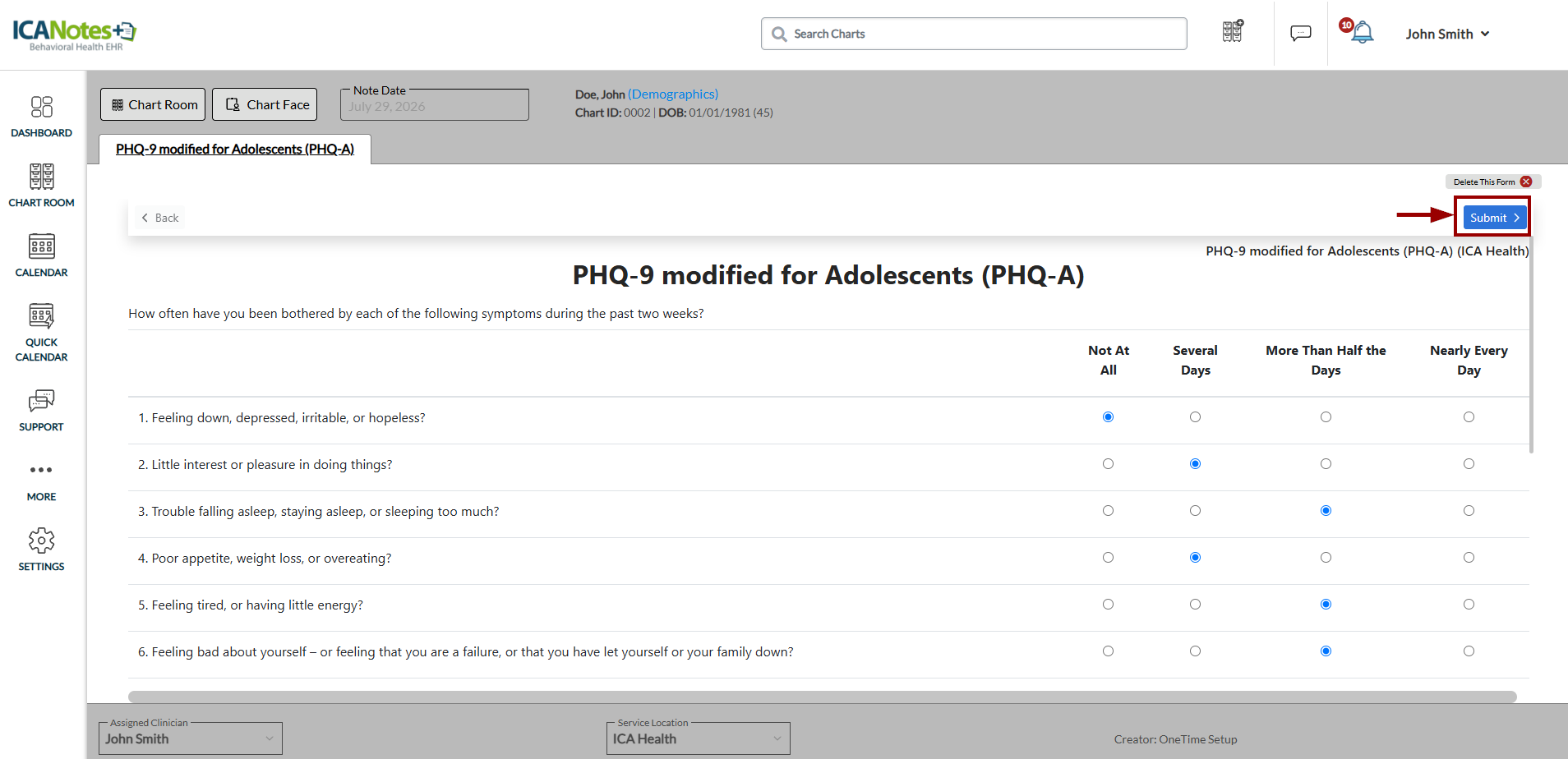Open Quick Calendar sidebar icon
This screenshot has height=759, width=1568.
pyautogui.click(x=41, y=333)
